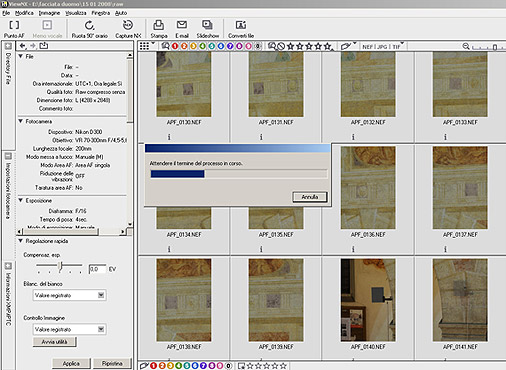Open the Immagine menu

tap(49, 13)
